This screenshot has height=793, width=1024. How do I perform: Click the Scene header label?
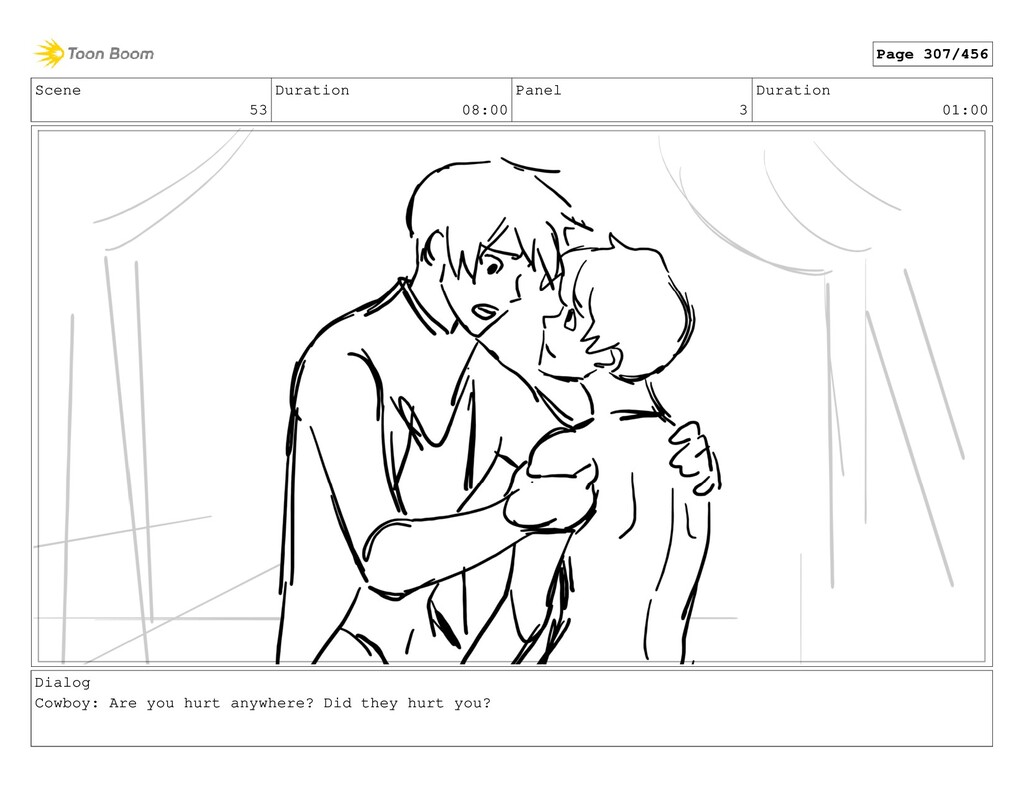point(58,90)
